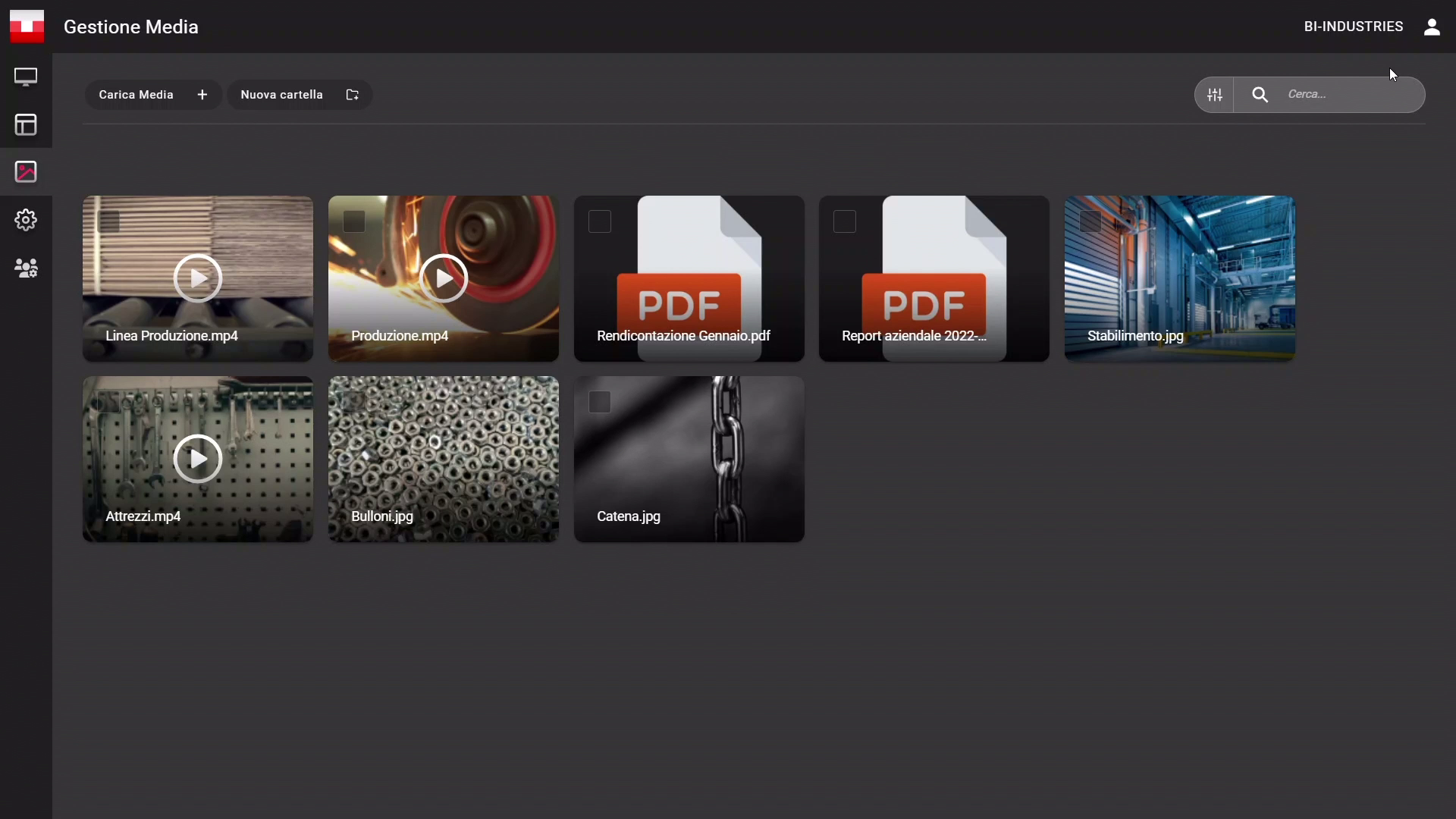Screen dimensions: 1456x819
Task: Click the red app logo
Action: [x=27, y=27]
